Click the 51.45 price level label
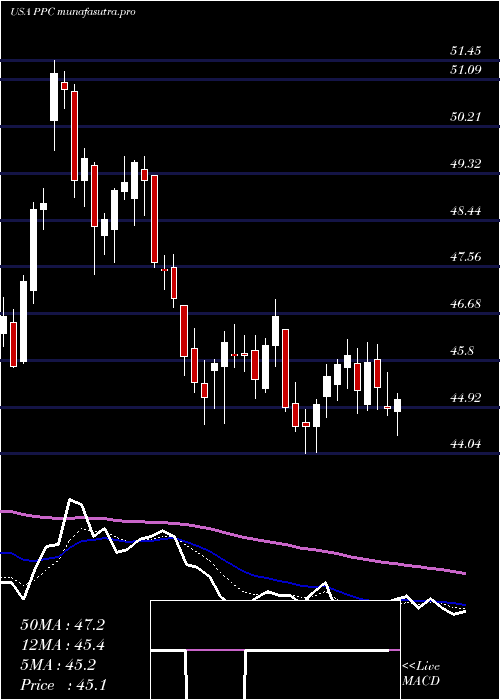The height and width of the screenshot is (700, 500). click(x=466, y=51)
